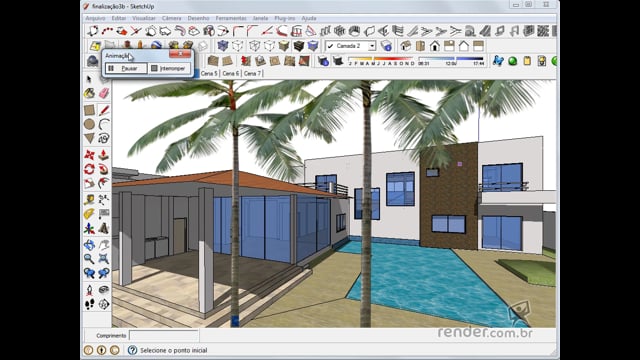Click the green sphere icon in toolbar
The height and width of the screenshot is (360, 640).
click(513, 61)
